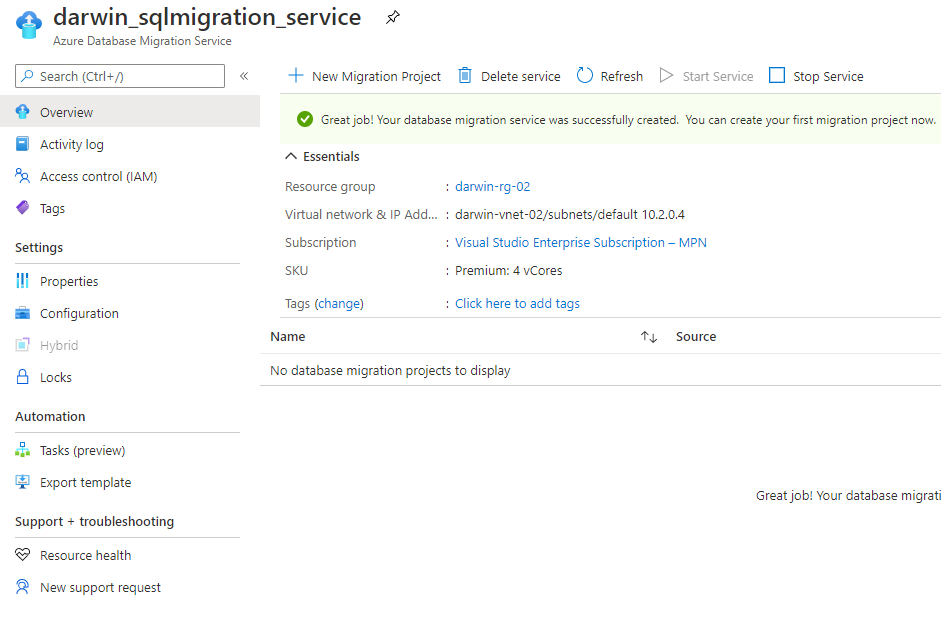Click the pin icon beside the service title

(393, 18)
